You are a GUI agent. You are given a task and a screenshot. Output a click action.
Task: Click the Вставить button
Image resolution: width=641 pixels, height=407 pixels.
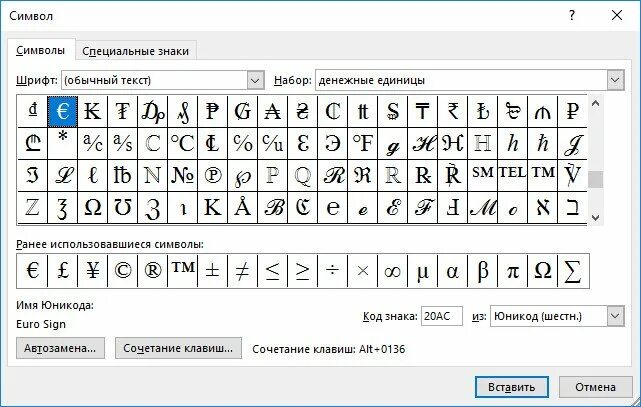(x=512, y=387)
